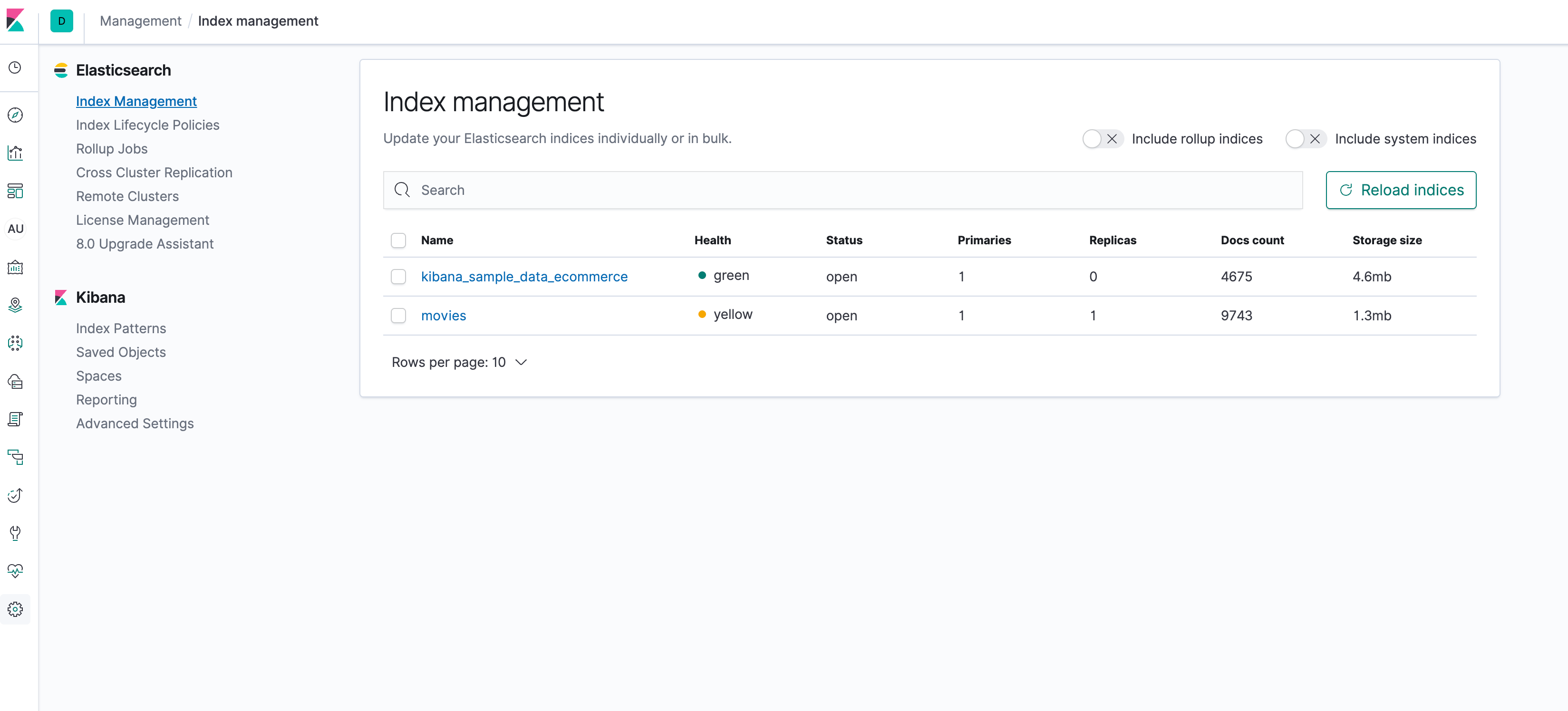Open License Management nav item
This screenshot has width=1568, height=711.
point(143,220)
